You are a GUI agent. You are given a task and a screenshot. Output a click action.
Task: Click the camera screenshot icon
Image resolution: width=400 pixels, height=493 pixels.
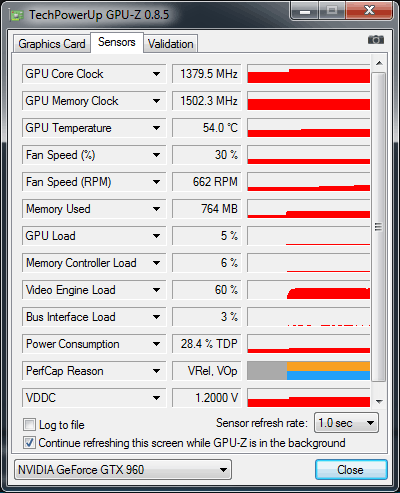click(x=376, y=40)
